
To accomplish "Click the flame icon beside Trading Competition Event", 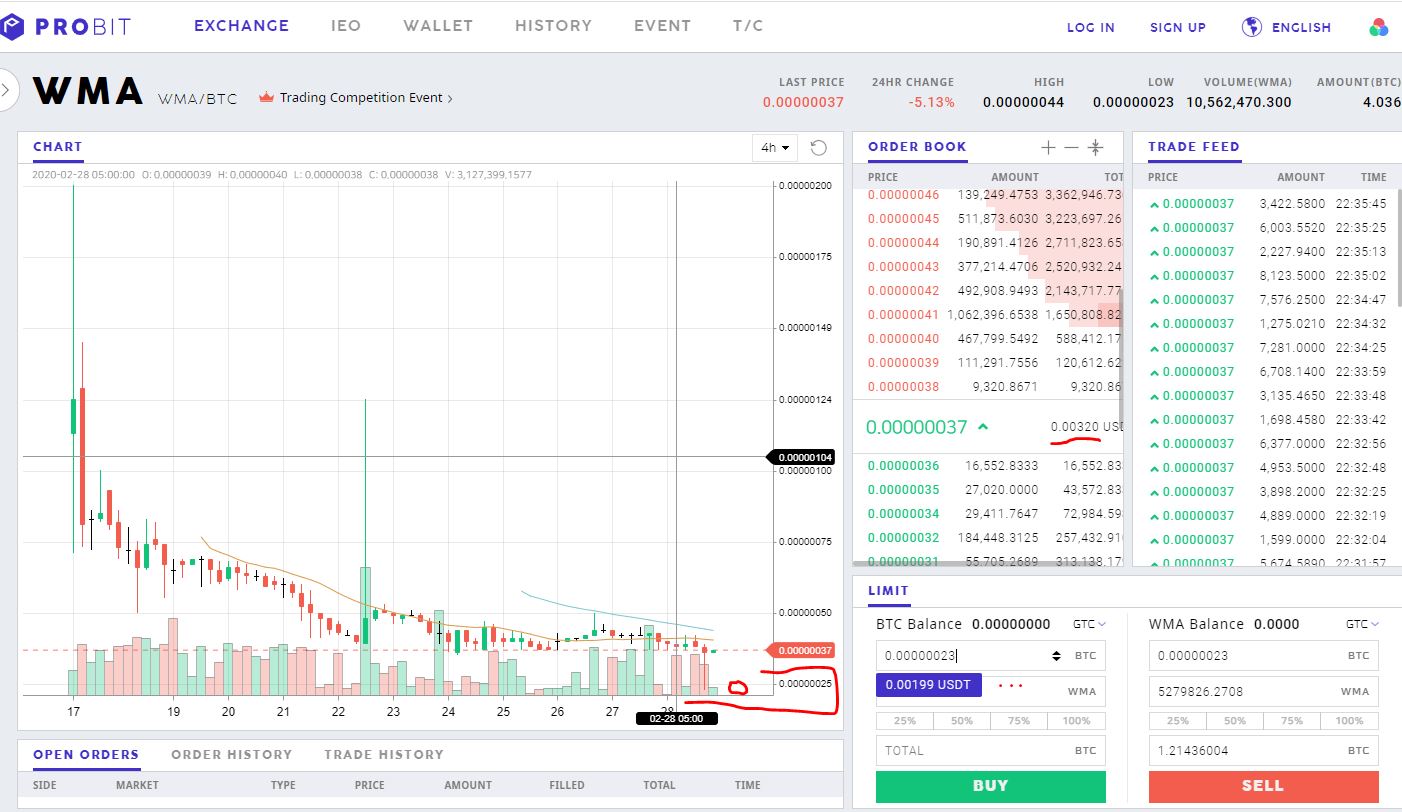I will point(265,98).
